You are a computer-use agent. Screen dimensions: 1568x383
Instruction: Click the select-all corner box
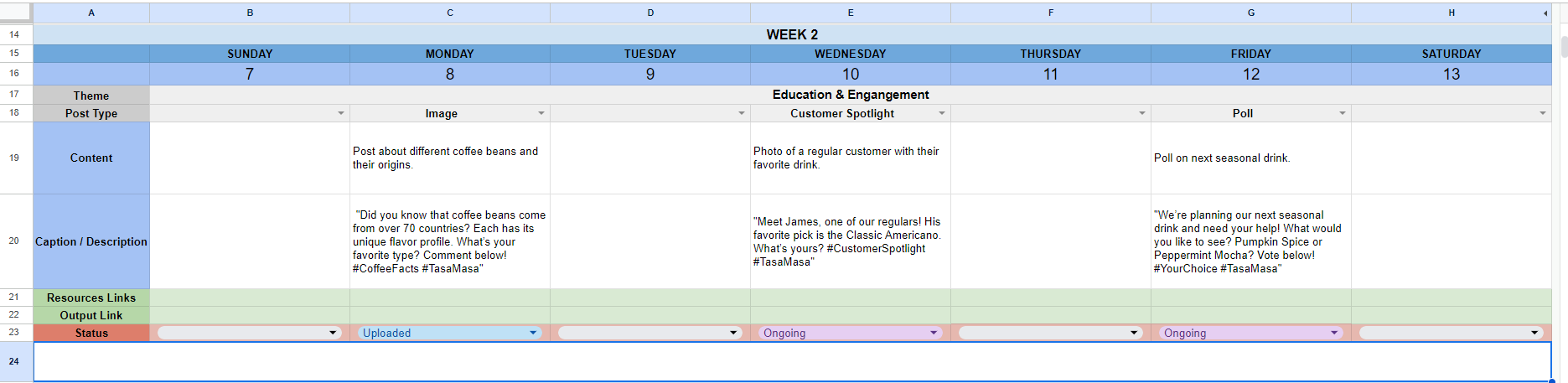pos(16,13)
